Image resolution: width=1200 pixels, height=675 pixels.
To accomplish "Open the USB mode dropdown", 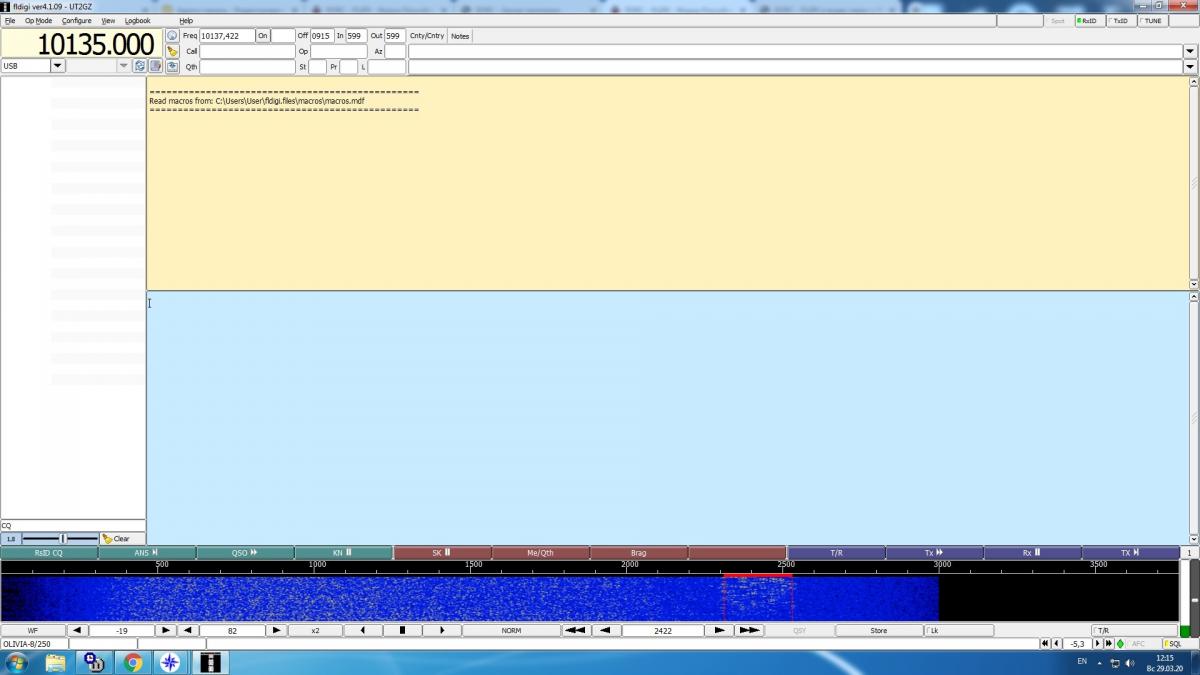I will point(57,66).
